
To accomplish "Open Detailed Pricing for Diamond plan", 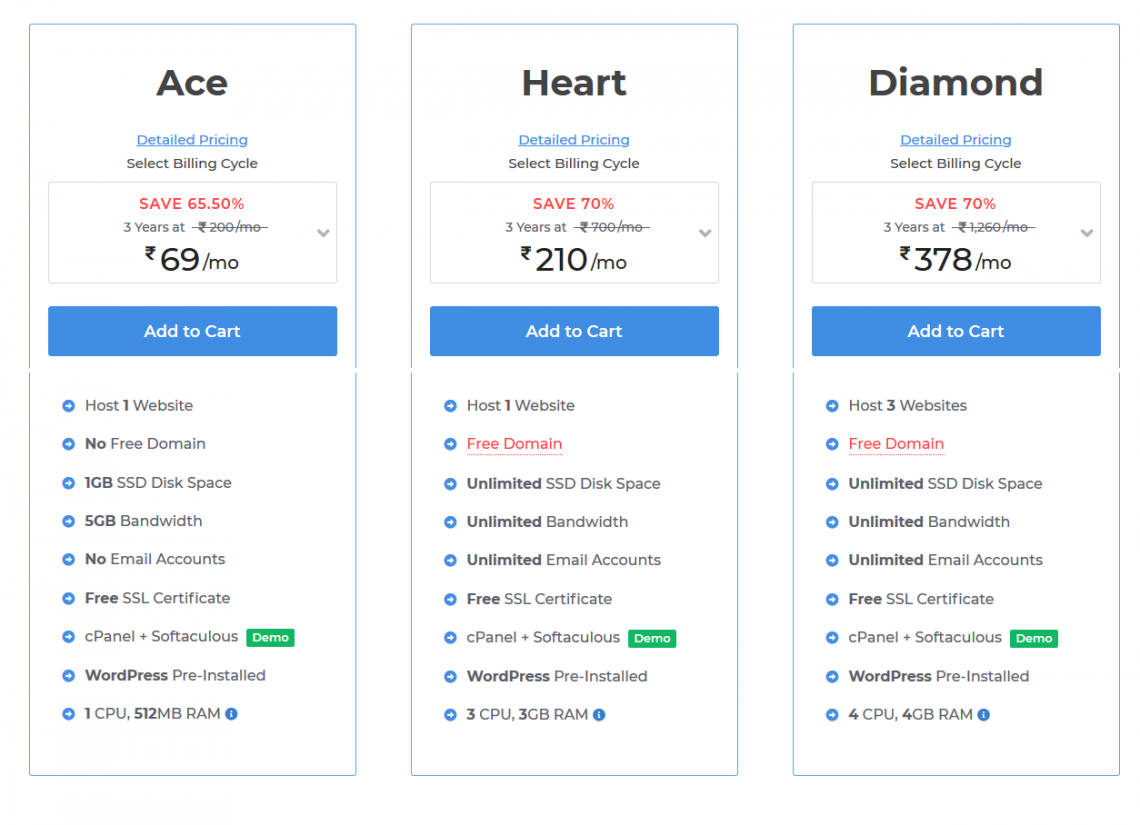I will (955, 140).
